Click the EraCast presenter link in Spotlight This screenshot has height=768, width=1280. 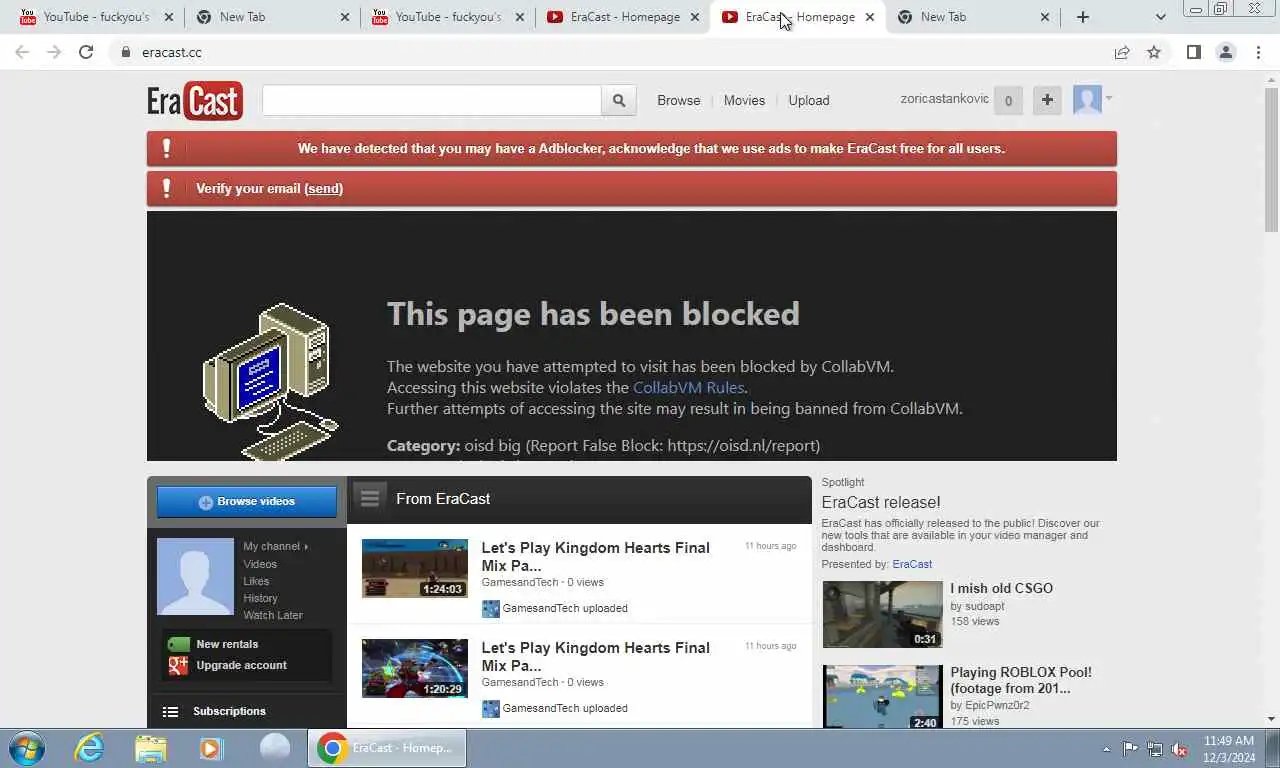click(912, 564)
